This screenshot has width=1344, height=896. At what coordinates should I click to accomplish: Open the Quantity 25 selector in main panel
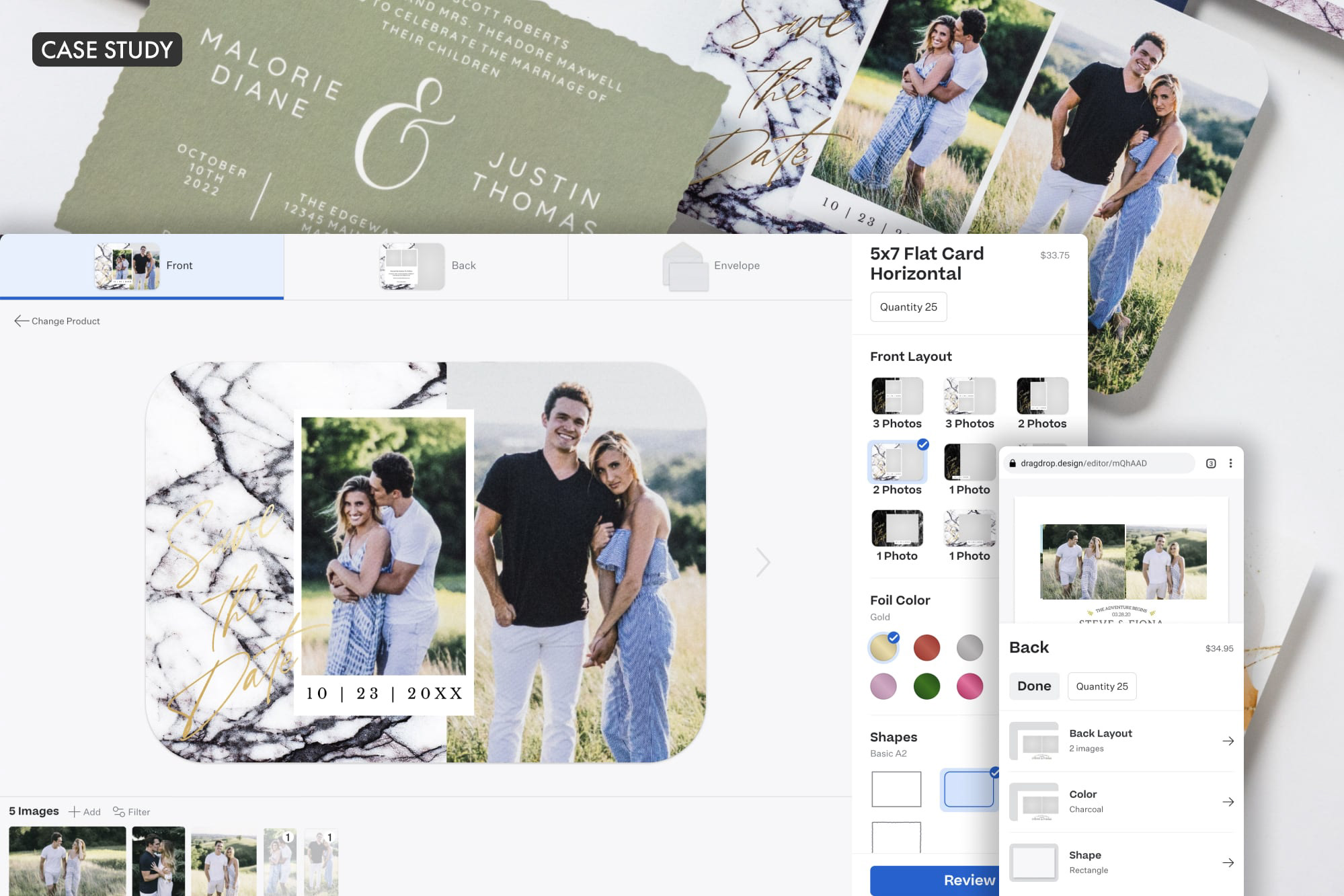tap(908, 307)
